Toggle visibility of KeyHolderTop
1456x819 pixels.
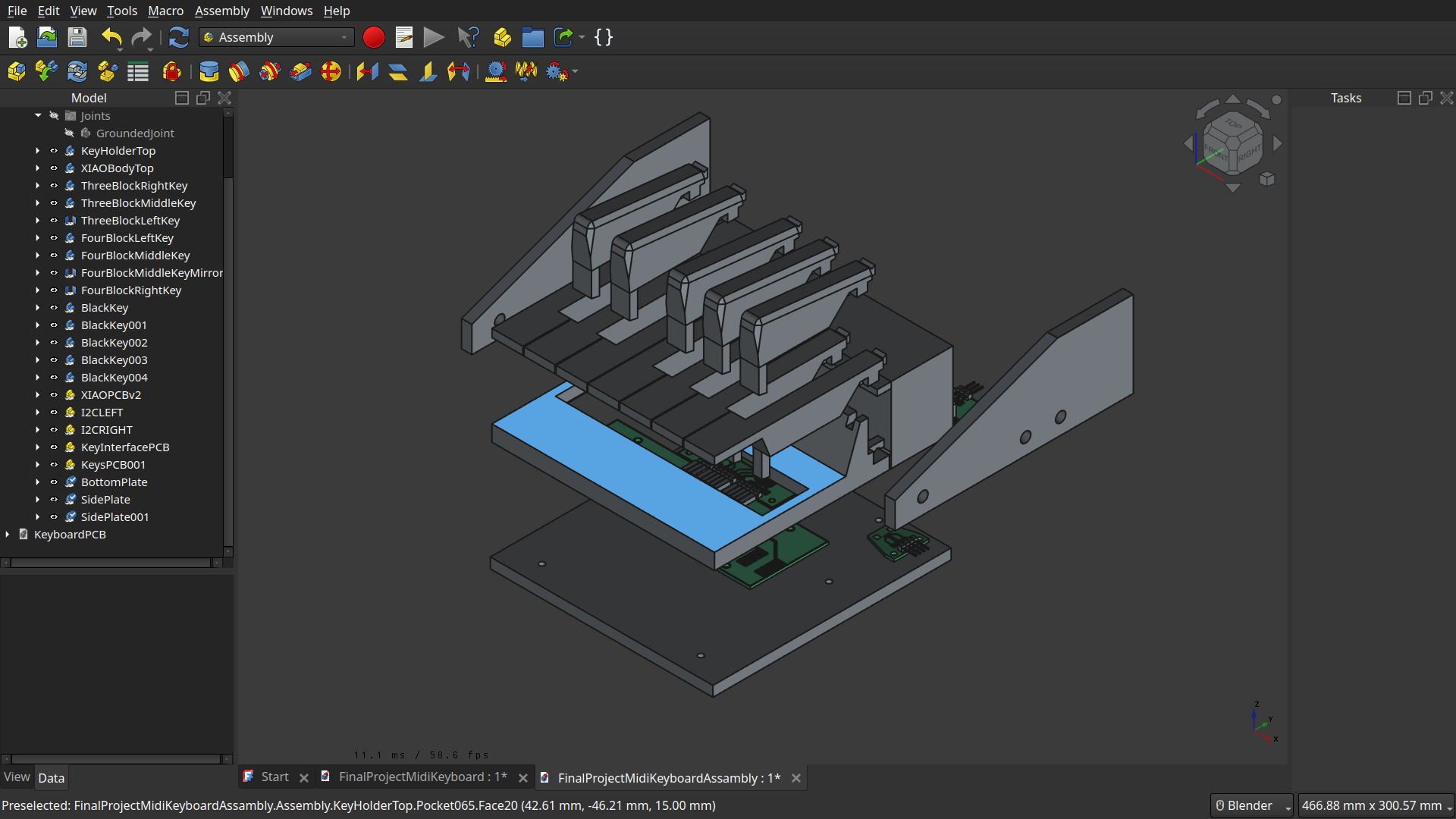pyautogui.click(x=54, y=151)
